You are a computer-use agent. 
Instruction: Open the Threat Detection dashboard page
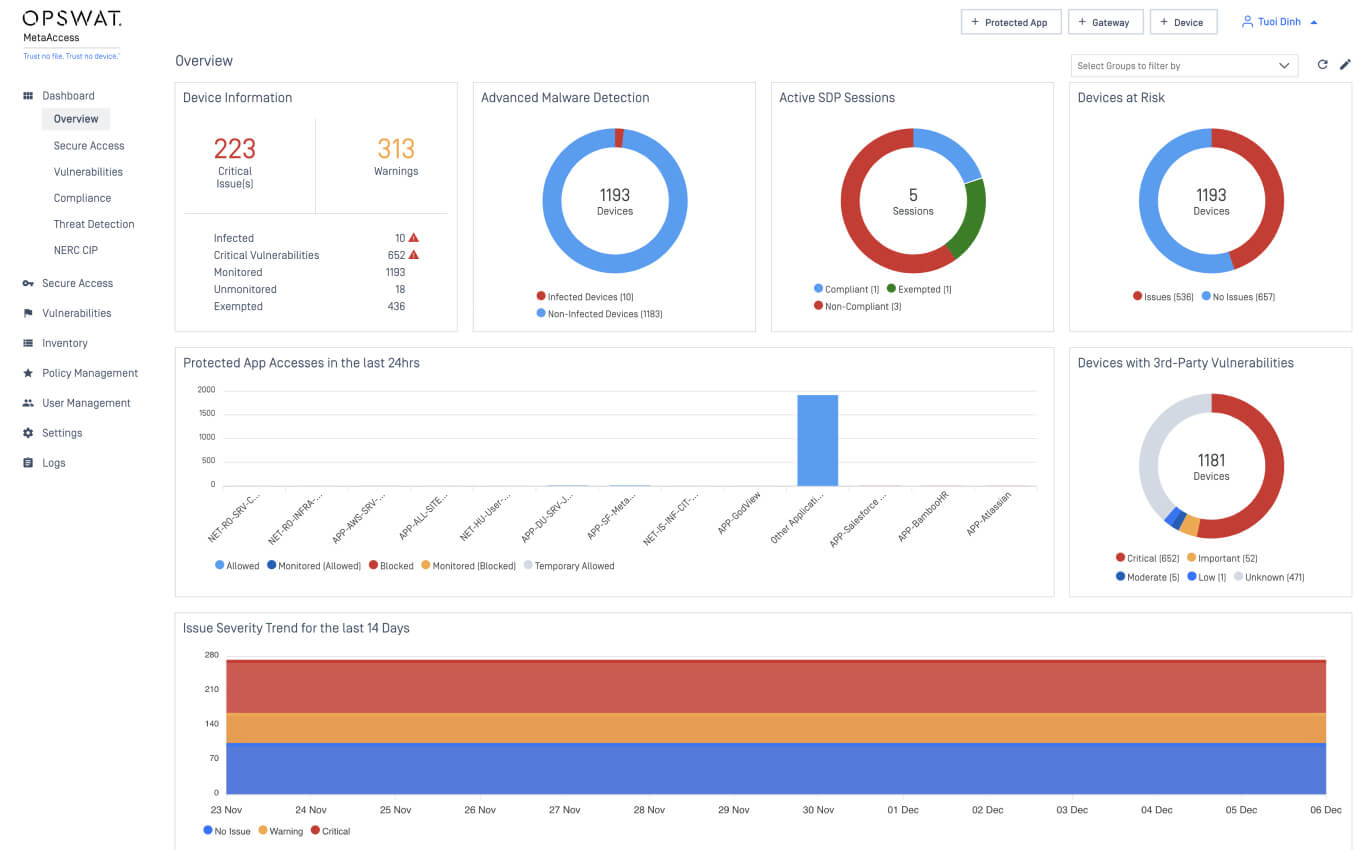click(94, 225)
